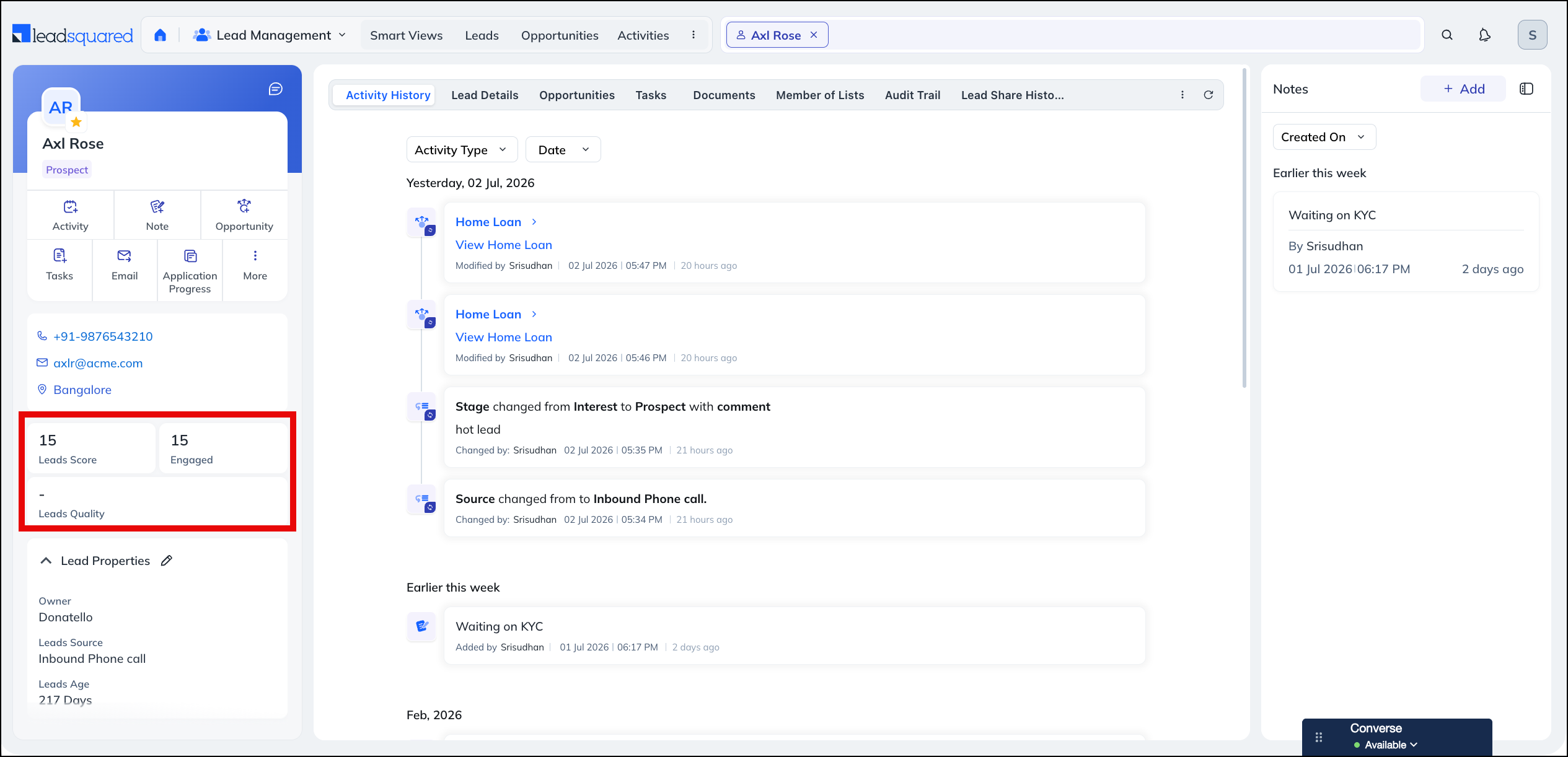Toggle the Notes panel layout icon
Viewport: 1568px width, 757px height.
[1526, 89]
